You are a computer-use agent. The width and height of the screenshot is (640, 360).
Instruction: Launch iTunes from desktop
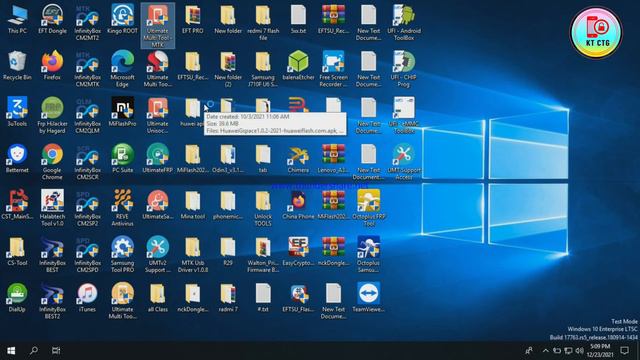point(87,298)
